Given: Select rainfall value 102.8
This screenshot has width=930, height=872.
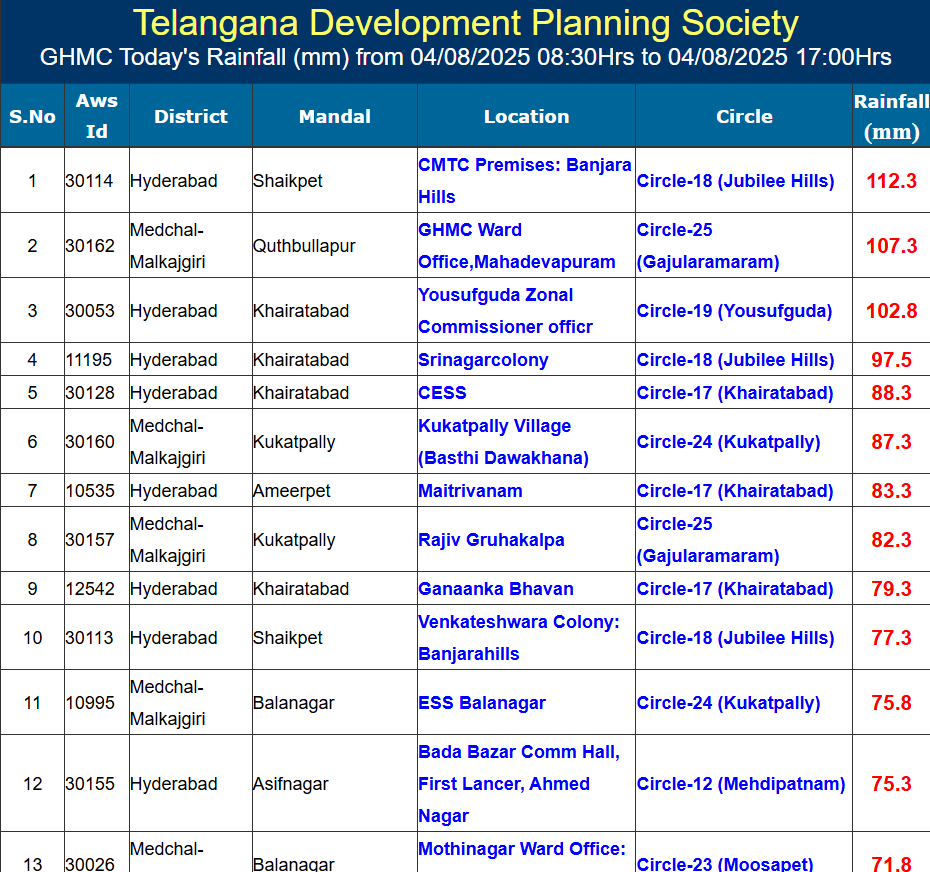Looking at the screenshot, I should [891, 311].
